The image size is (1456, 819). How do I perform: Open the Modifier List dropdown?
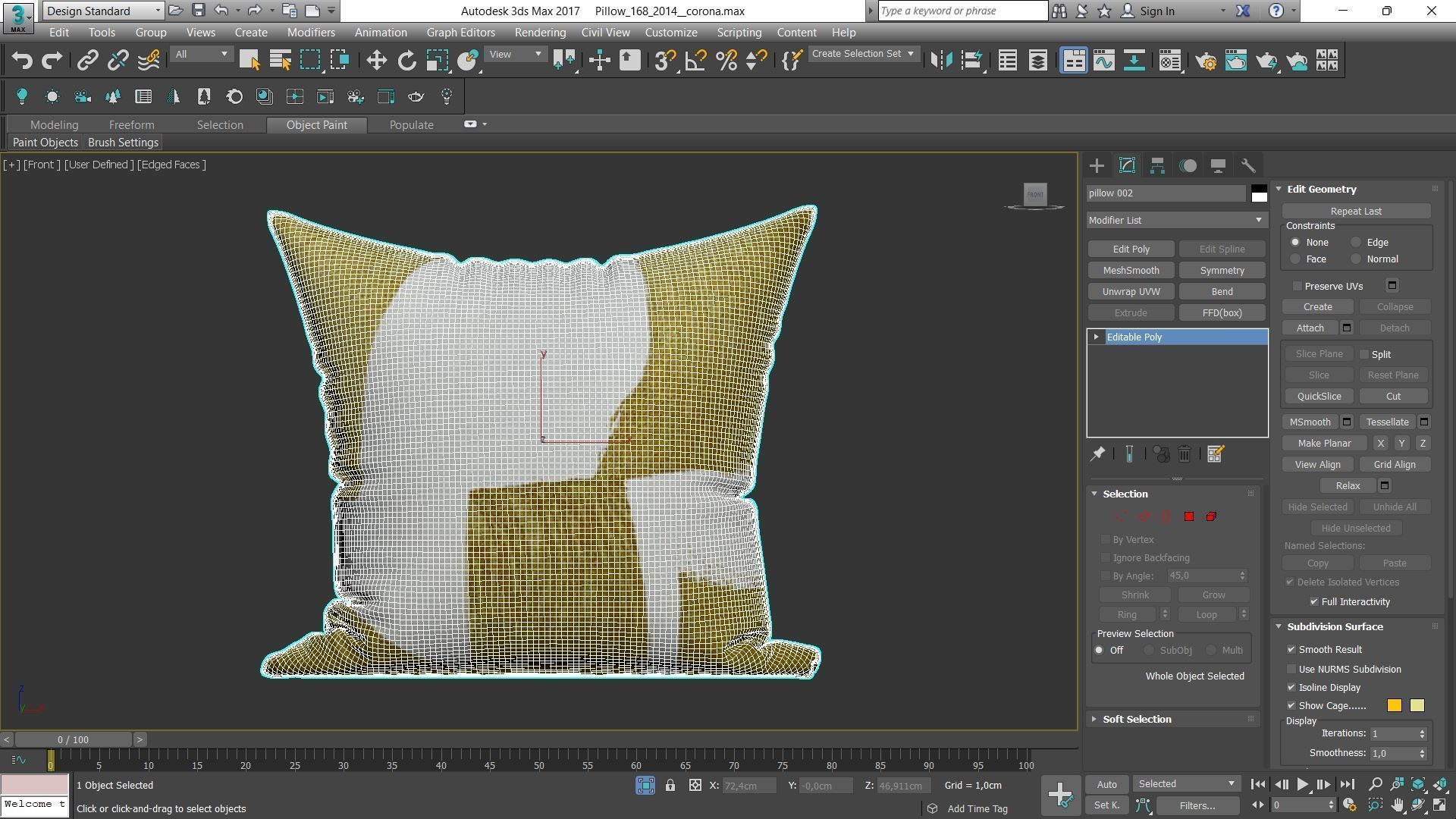(1176, 220)
